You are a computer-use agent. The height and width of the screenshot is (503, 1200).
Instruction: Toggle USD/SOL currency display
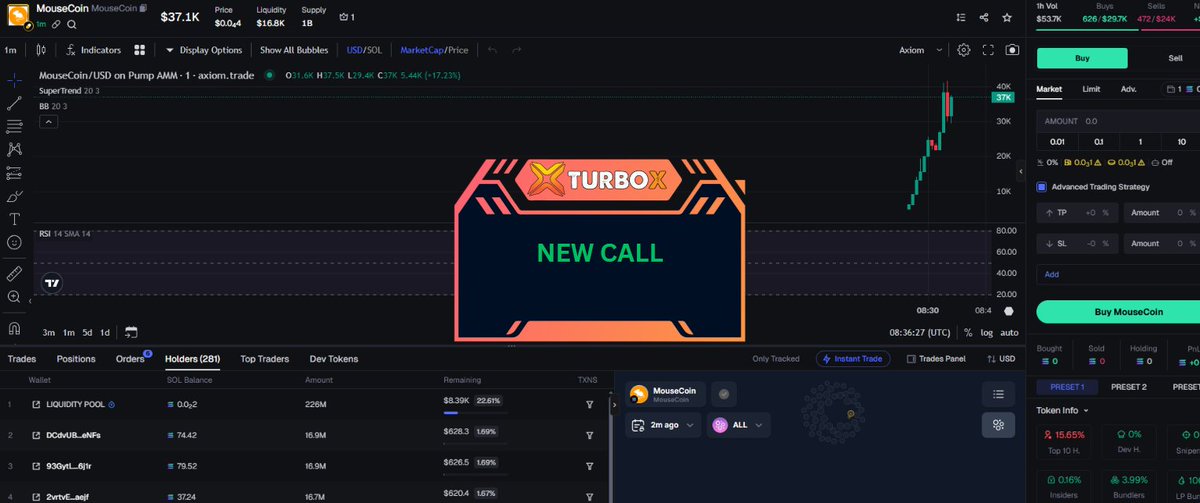coord(363,50)
